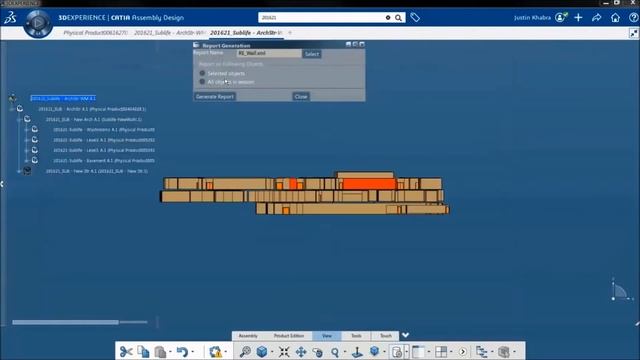This screenshot has height=360, width=640.
Task: Click the grey package icon at toolbar end
Action: pos(504,351)
